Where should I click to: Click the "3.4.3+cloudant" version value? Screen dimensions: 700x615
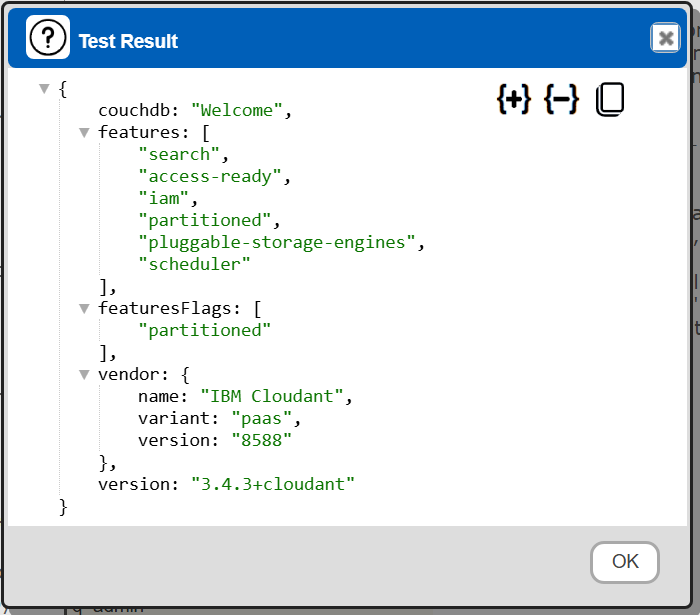click(273, 484)
